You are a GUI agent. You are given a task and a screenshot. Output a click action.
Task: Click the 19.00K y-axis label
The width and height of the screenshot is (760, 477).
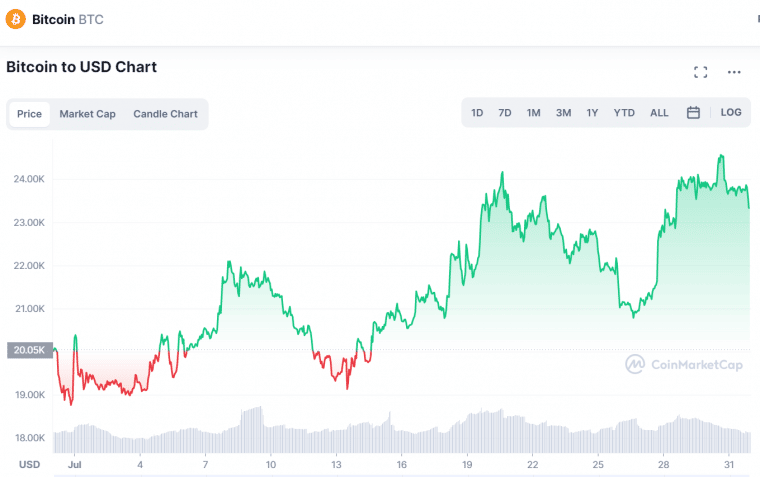point(30,395)
